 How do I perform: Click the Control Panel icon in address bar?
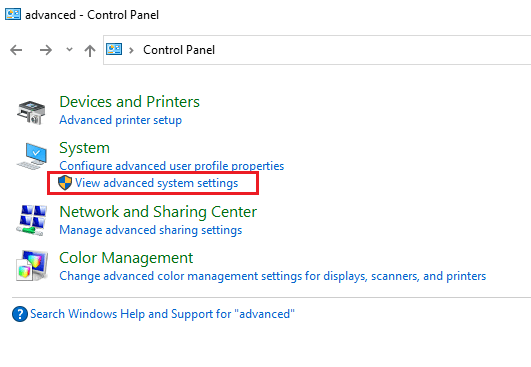click(114, 49)
